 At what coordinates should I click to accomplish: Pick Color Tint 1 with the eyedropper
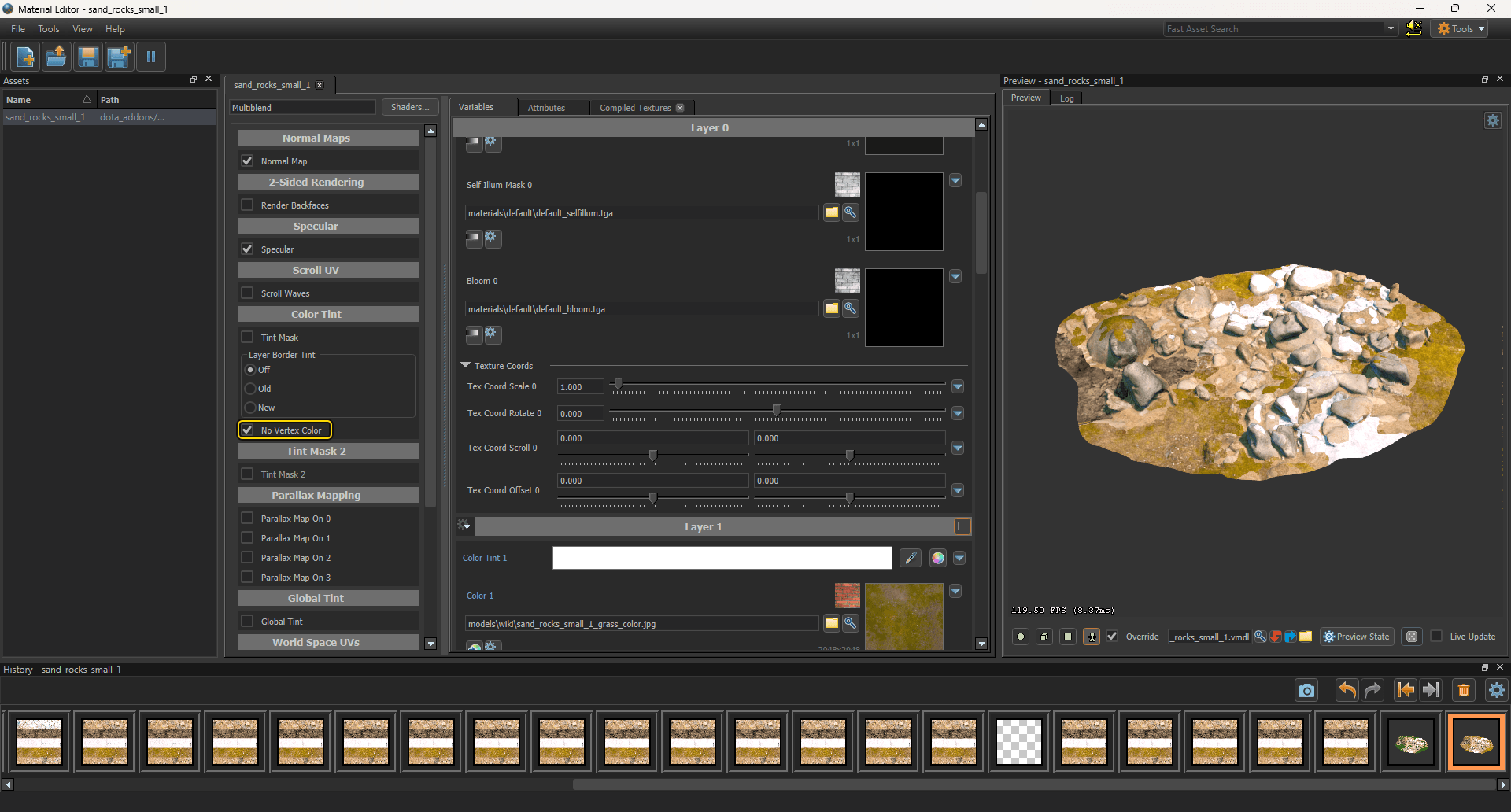pos(911,558)
